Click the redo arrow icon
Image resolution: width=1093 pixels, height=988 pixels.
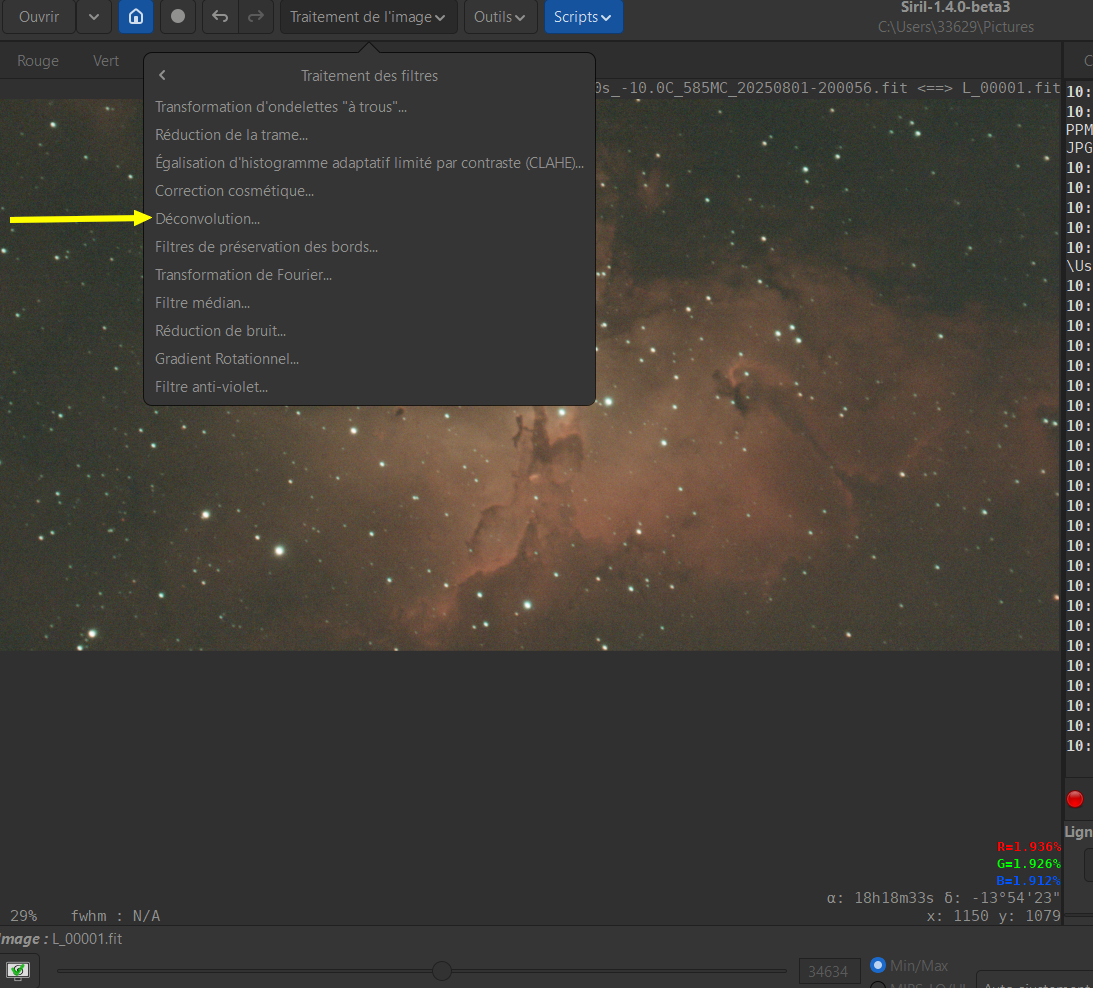click(256, 17)
